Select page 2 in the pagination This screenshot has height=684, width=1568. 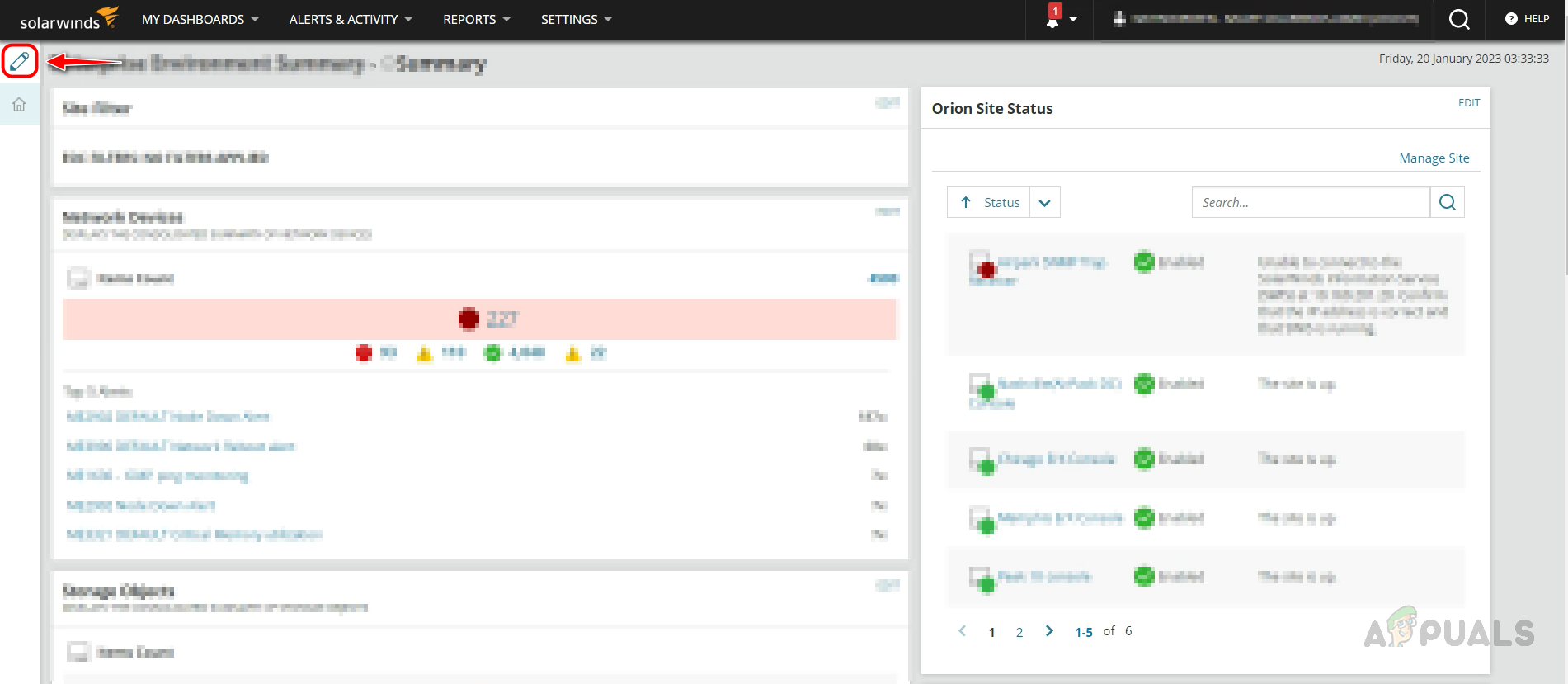coord(1019,633)
